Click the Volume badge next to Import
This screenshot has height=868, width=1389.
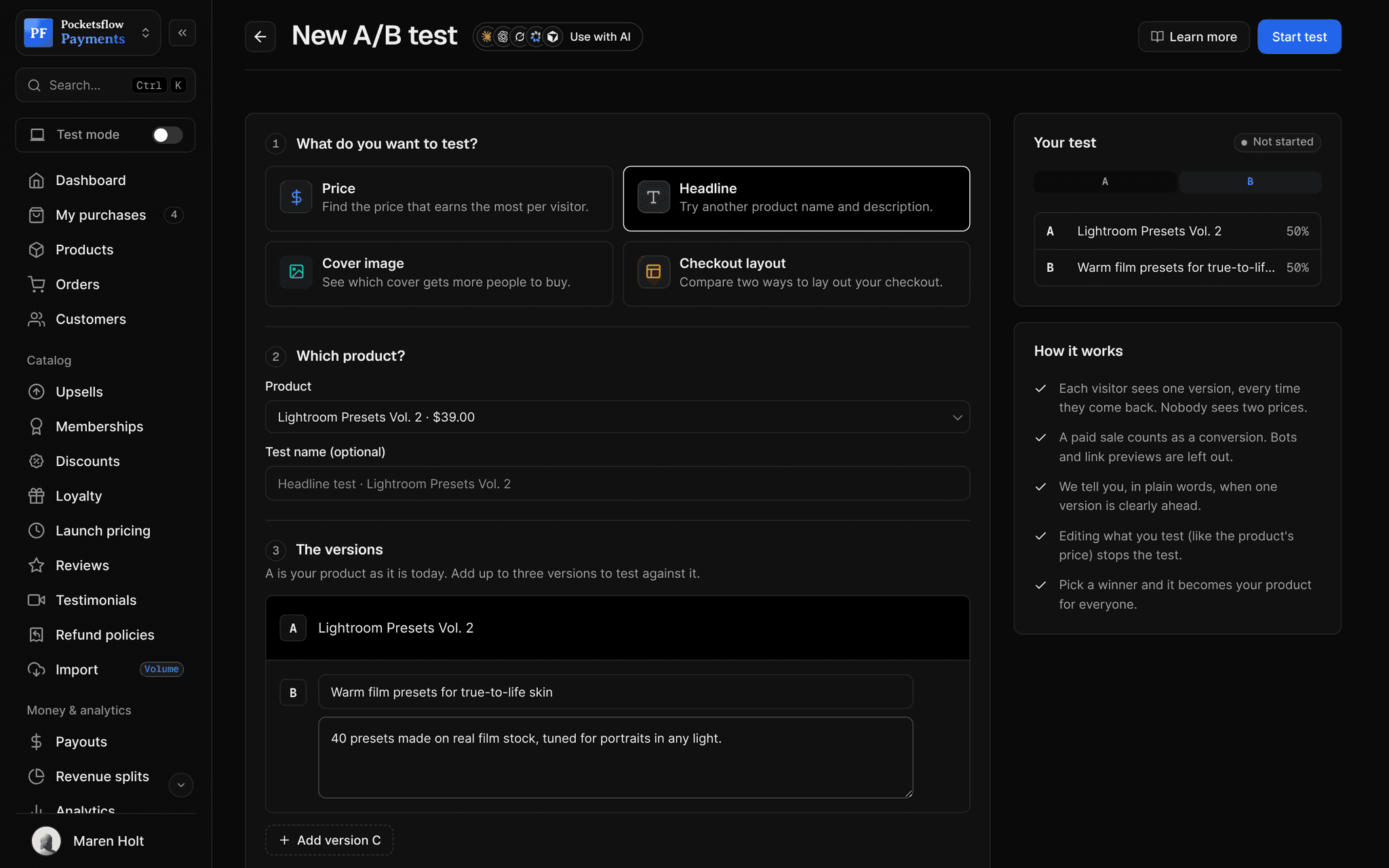(161, 669)
